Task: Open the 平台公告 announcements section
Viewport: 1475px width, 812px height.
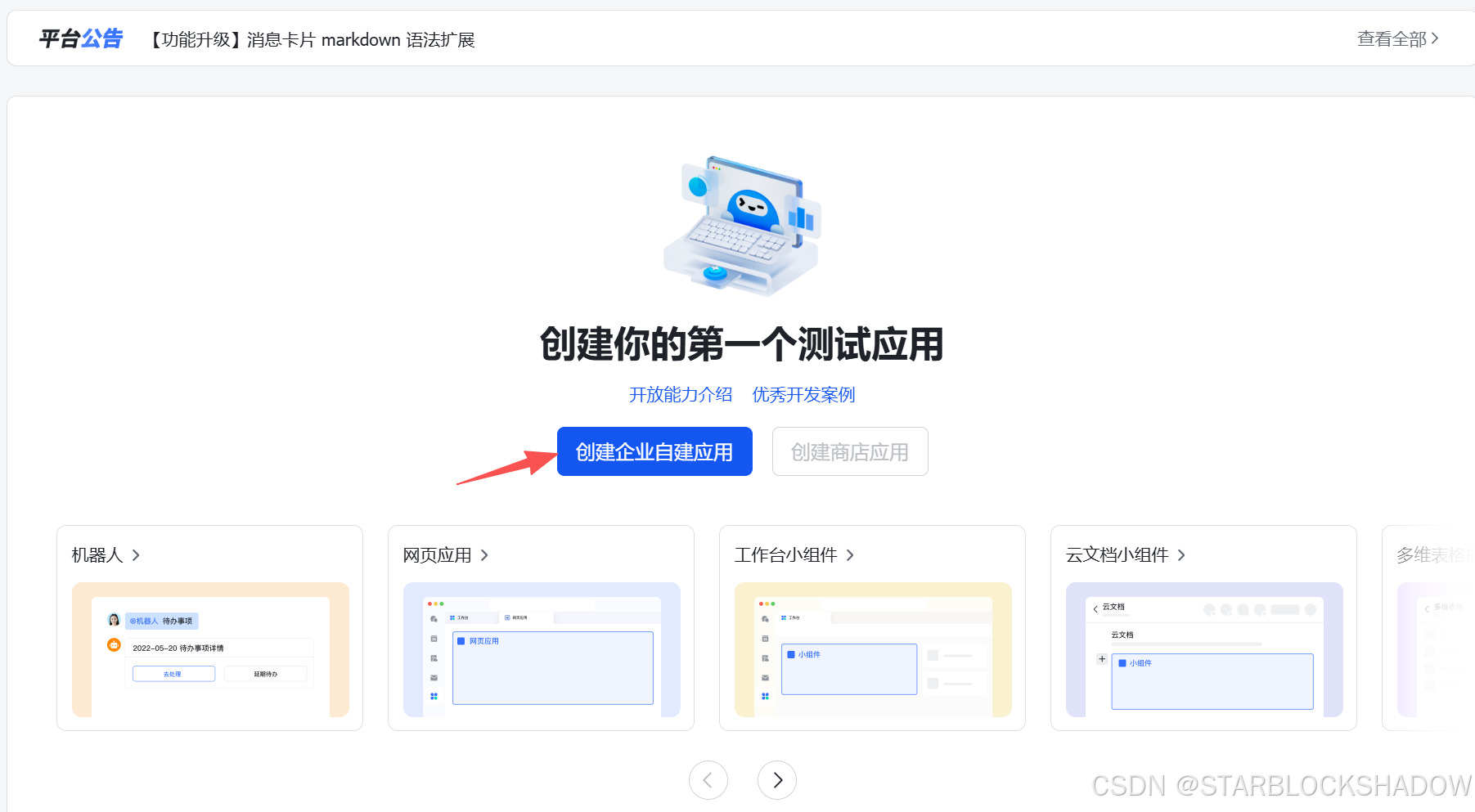Action: pos(79,38)
